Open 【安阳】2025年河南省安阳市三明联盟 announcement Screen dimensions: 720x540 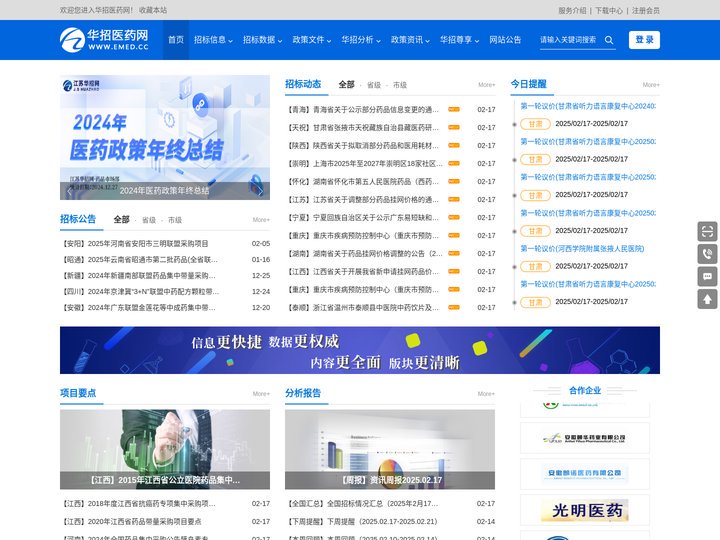click(x=135, y=243)
